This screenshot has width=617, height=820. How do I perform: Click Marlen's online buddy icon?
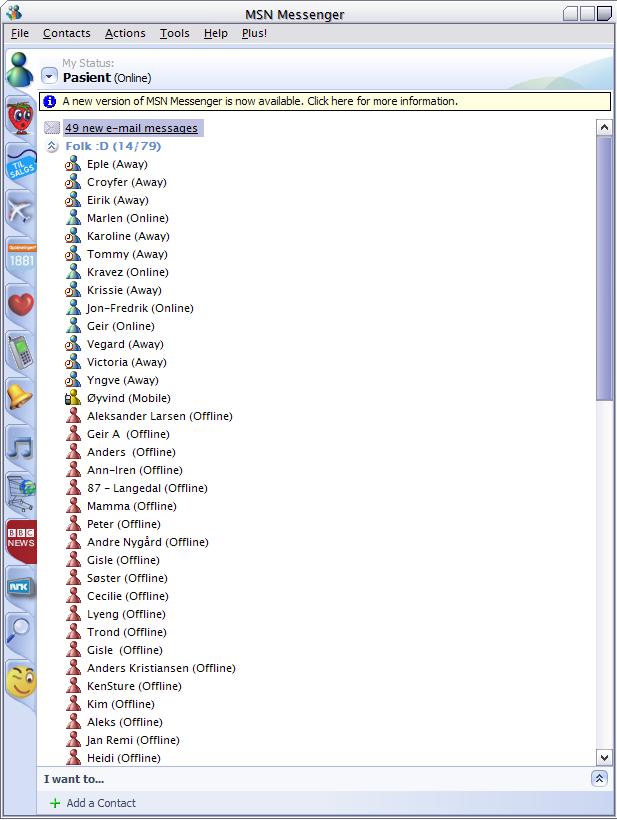[x=73, y=218]
